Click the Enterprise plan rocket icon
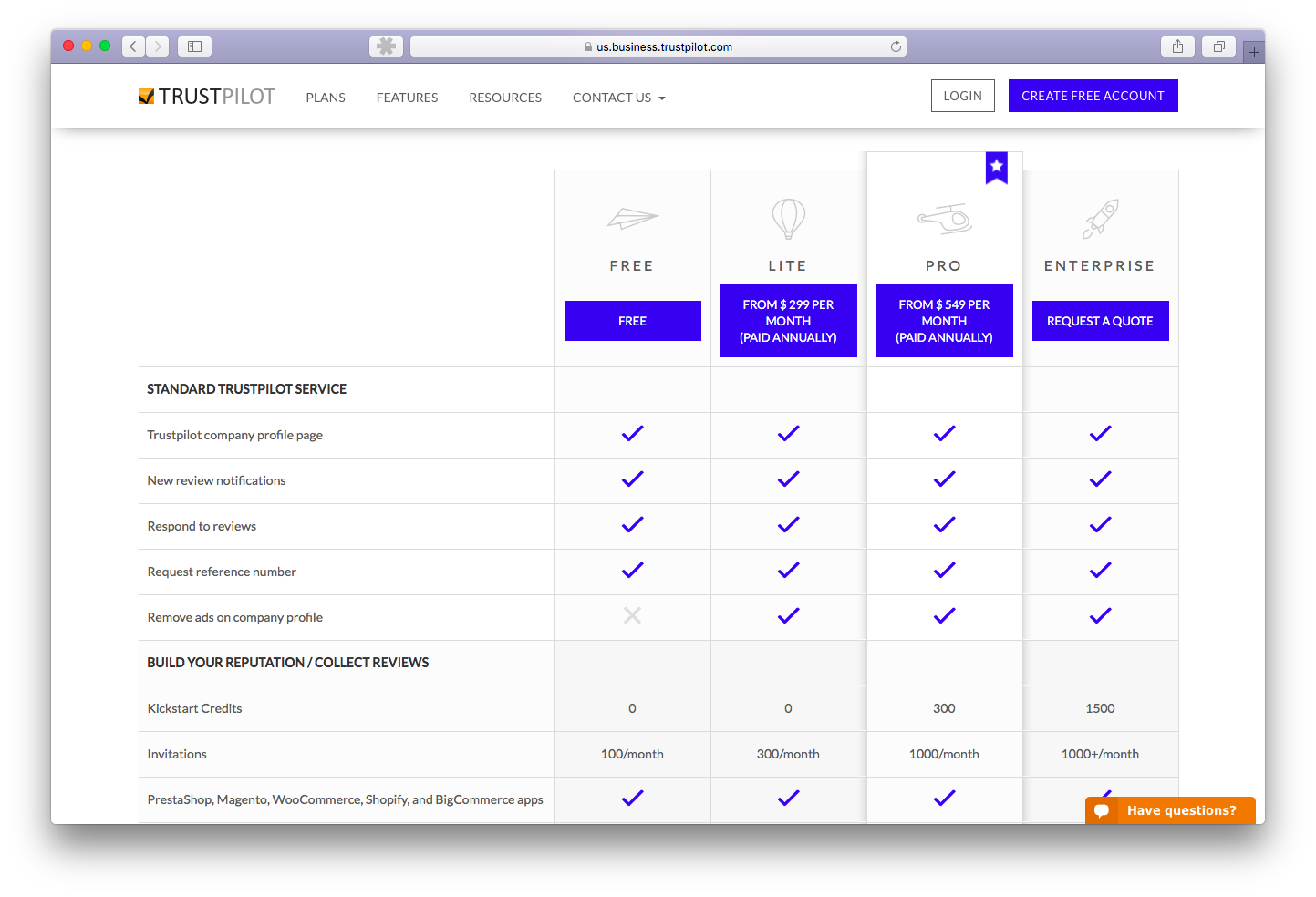The image size is (1316, 897). coord(1101,219)
